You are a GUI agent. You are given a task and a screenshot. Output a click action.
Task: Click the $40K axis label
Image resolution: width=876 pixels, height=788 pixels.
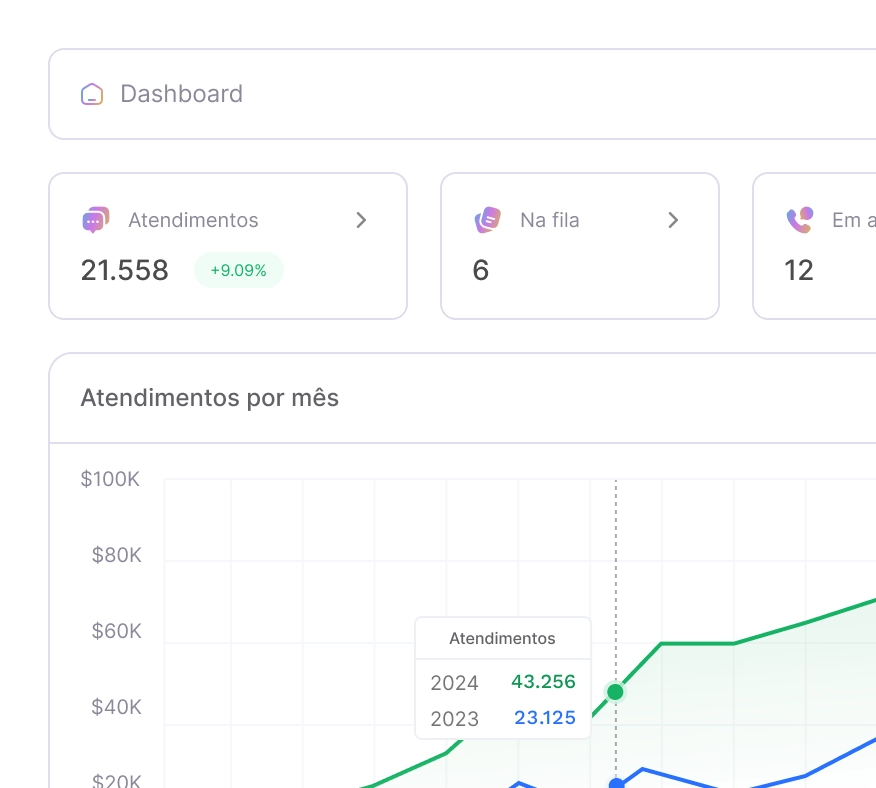tap(116, 707)
